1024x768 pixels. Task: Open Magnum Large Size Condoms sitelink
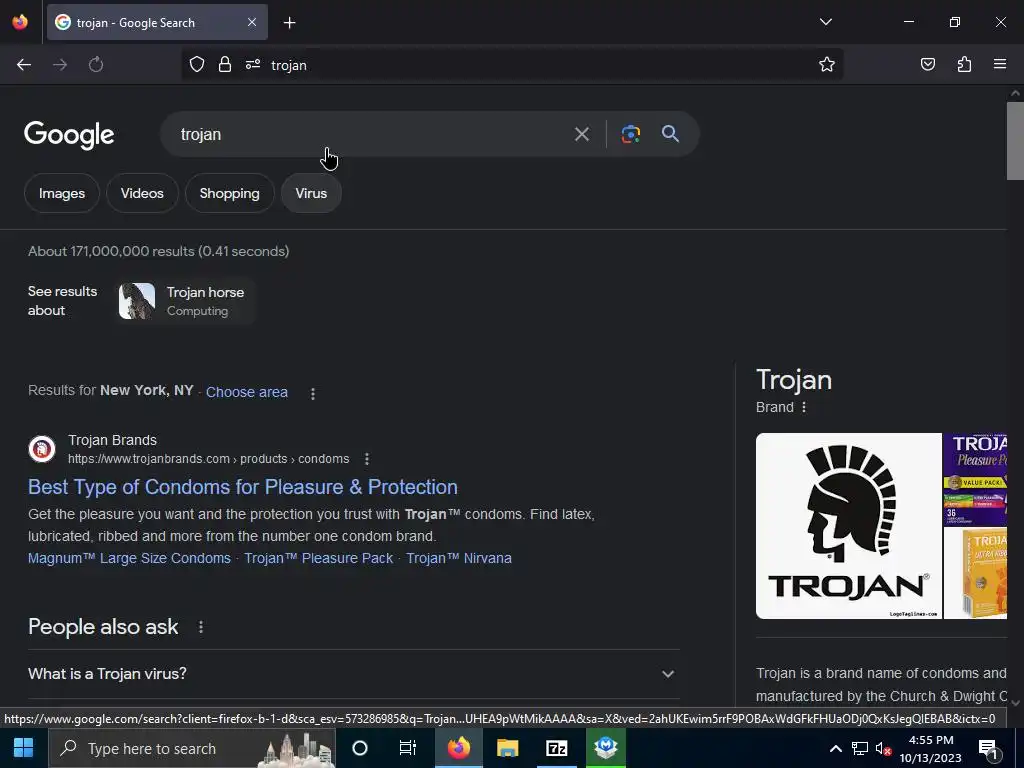129,558
